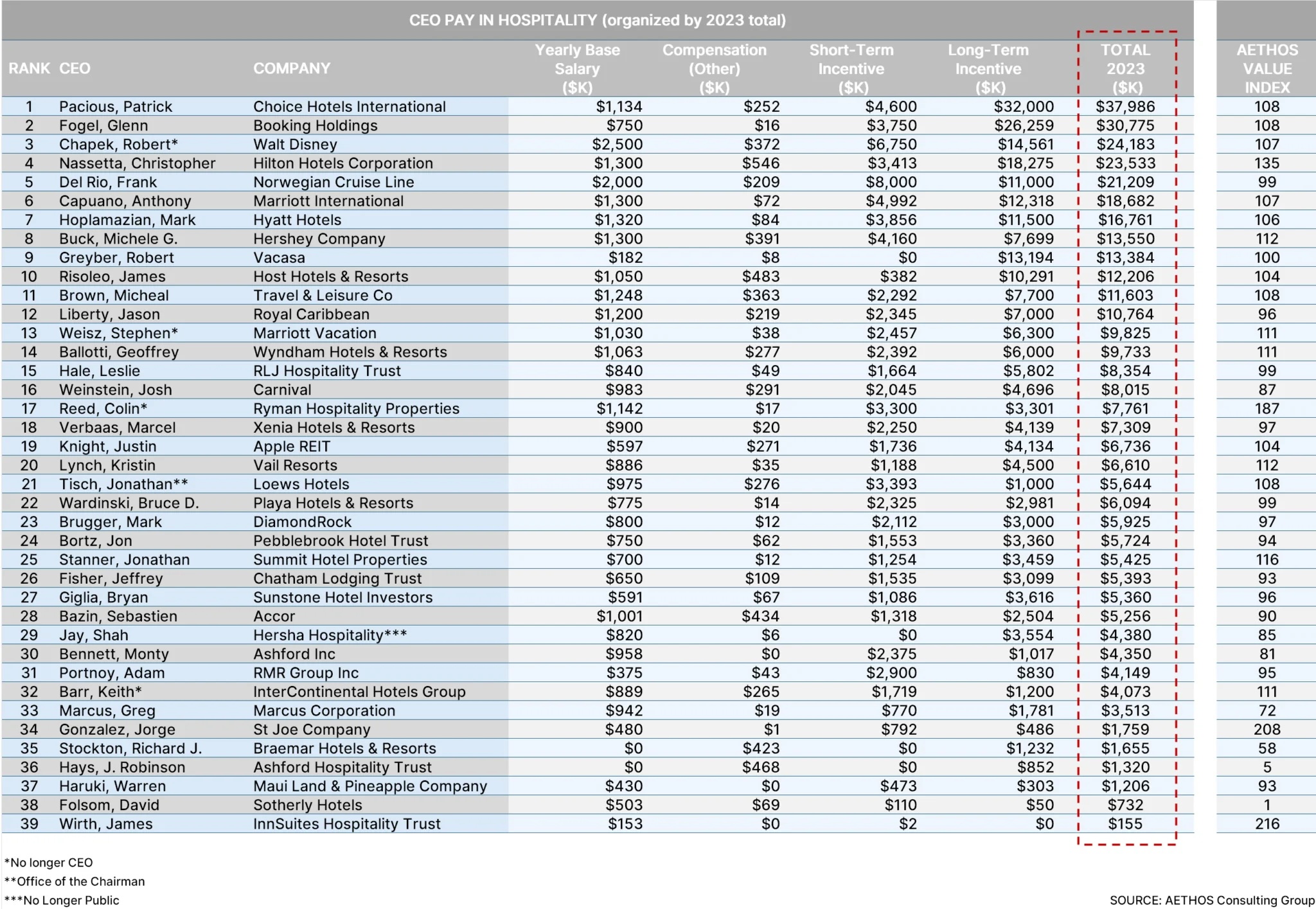Click the $37,986 total cell
This screenshot has width=1316, height=909.
(x=1125, y=107)
